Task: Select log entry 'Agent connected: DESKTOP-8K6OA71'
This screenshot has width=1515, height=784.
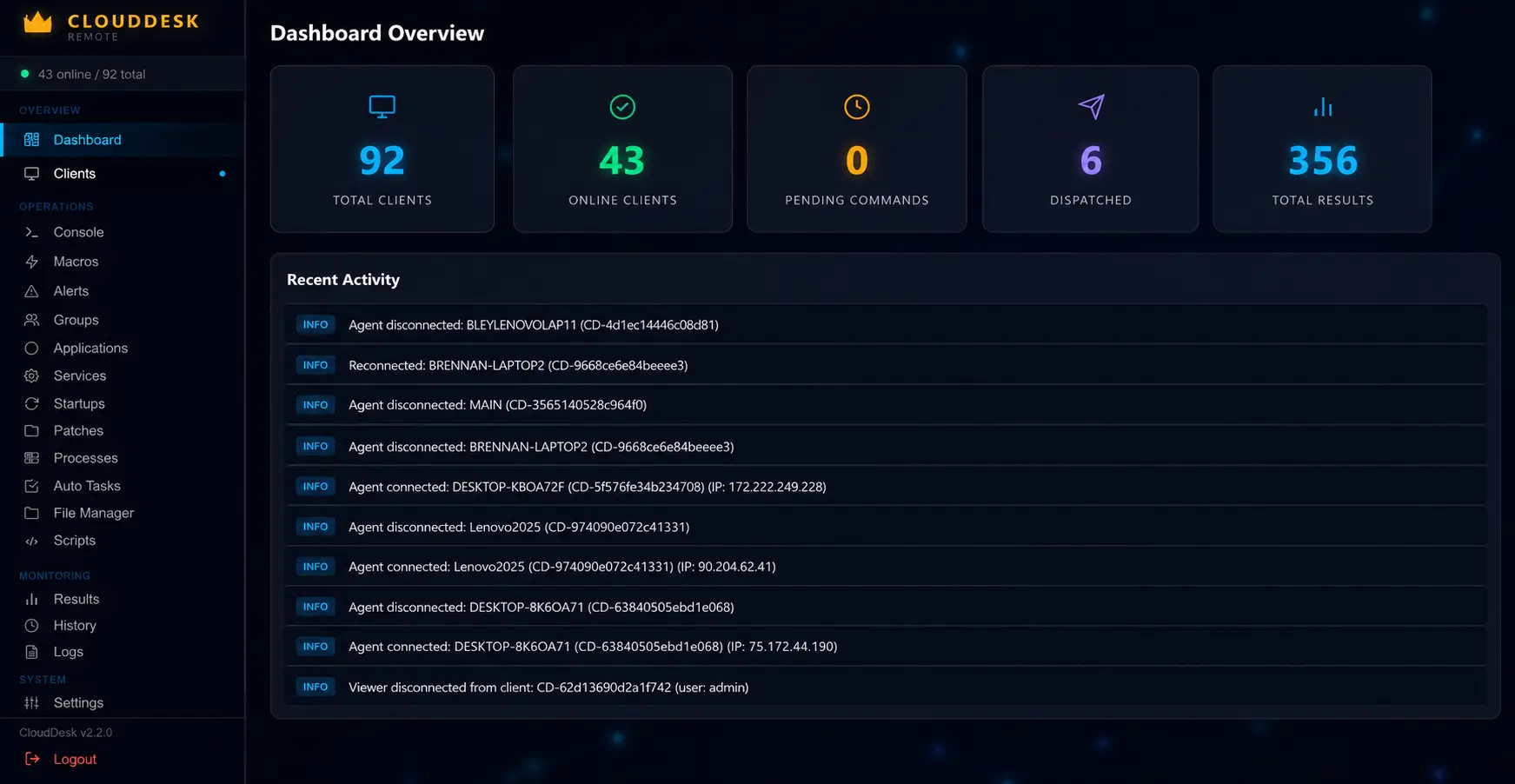Action: click(886, 647)
